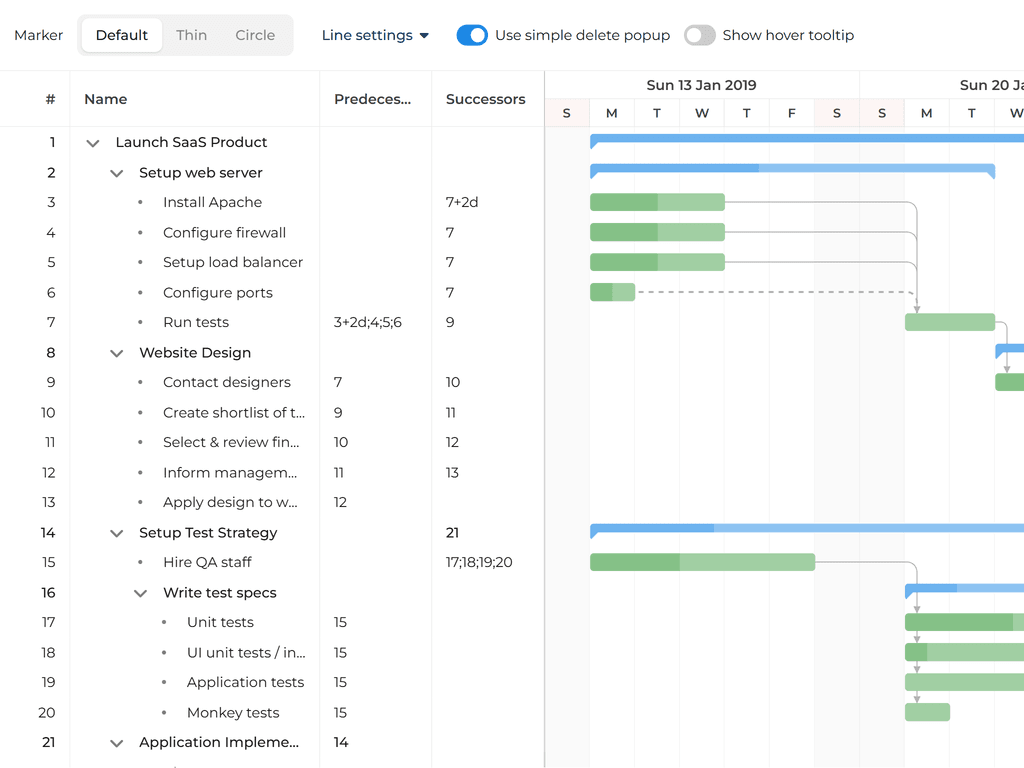The image size is (1024, 768).
Task: Click the Hire QA staff task bar
Action: tap(702, 562)
